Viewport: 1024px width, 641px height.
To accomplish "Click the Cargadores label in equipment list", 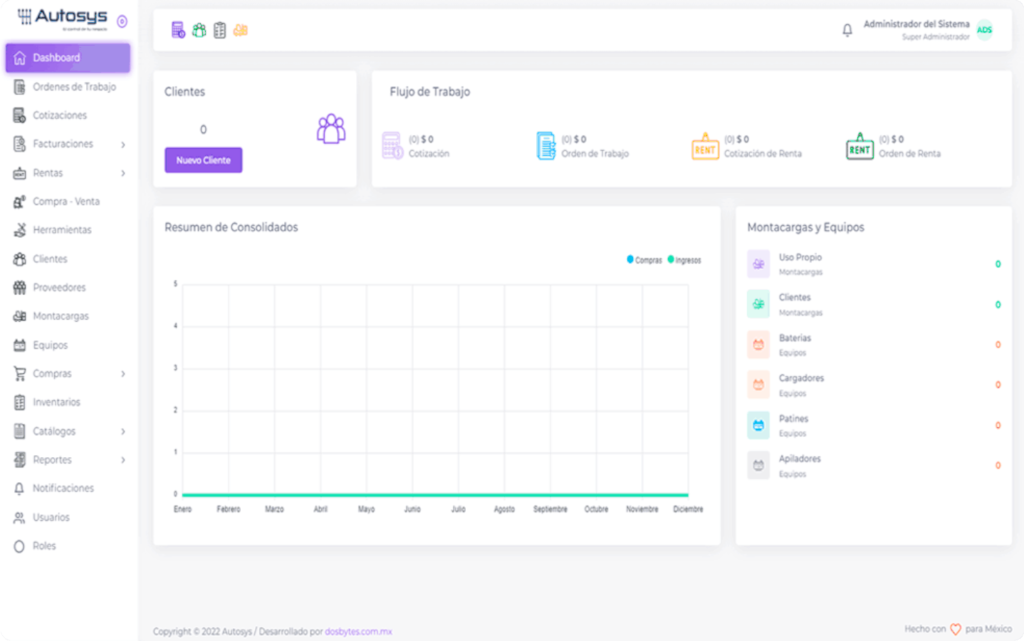I will coord(801,379).
